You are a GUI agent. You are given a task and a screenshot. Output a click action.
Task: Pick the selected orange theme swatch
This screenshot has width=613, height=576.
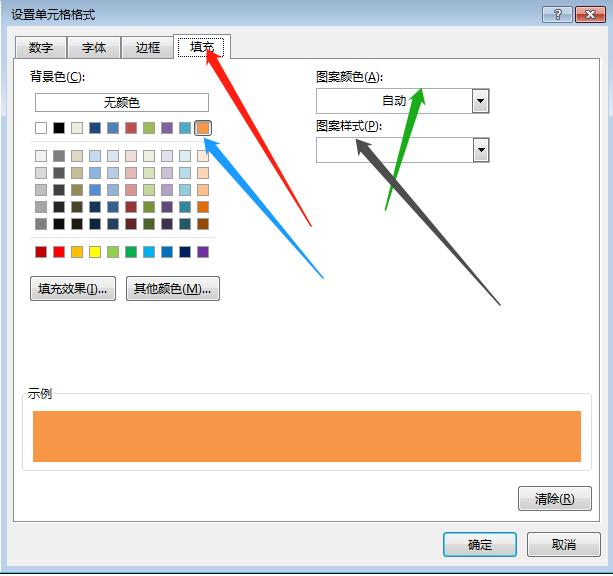tap(203, 128)
